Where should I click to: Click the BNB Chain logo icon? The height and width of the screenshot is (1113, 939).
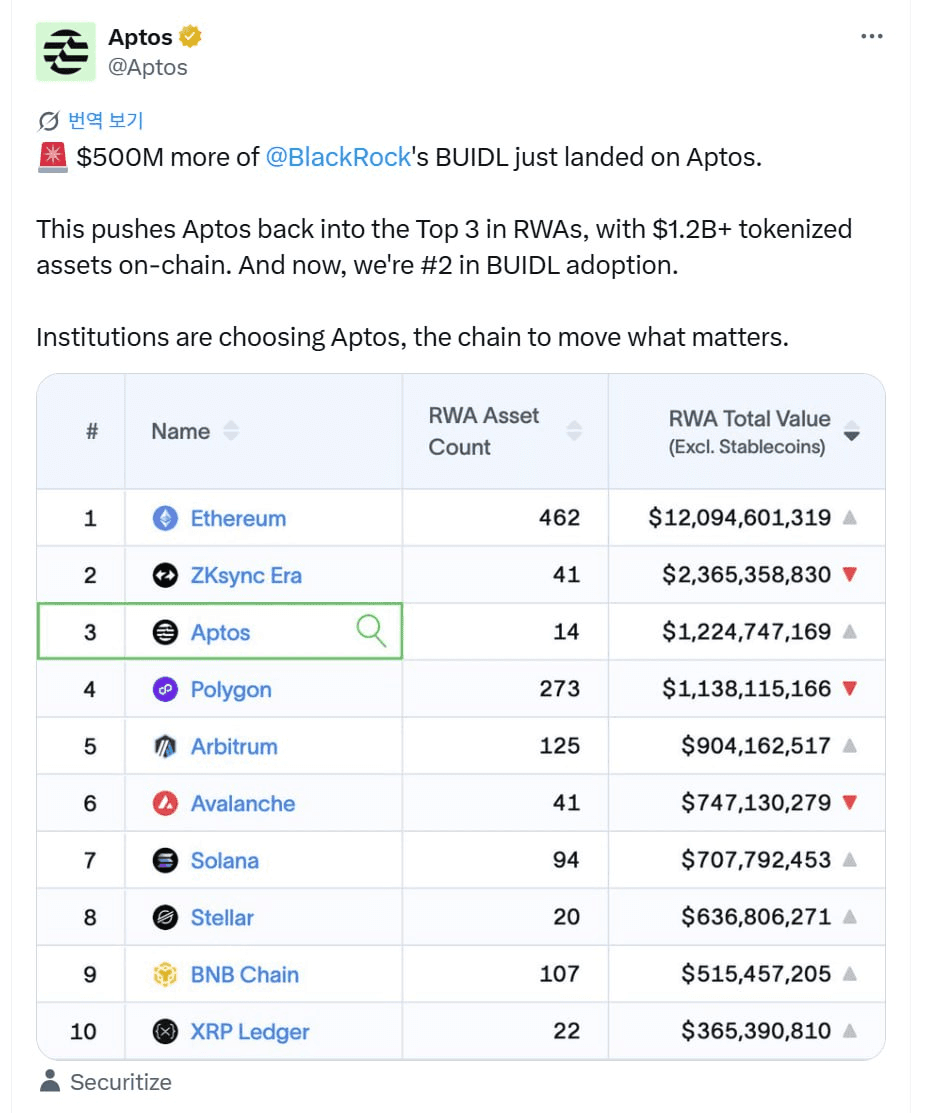[165, 974]
